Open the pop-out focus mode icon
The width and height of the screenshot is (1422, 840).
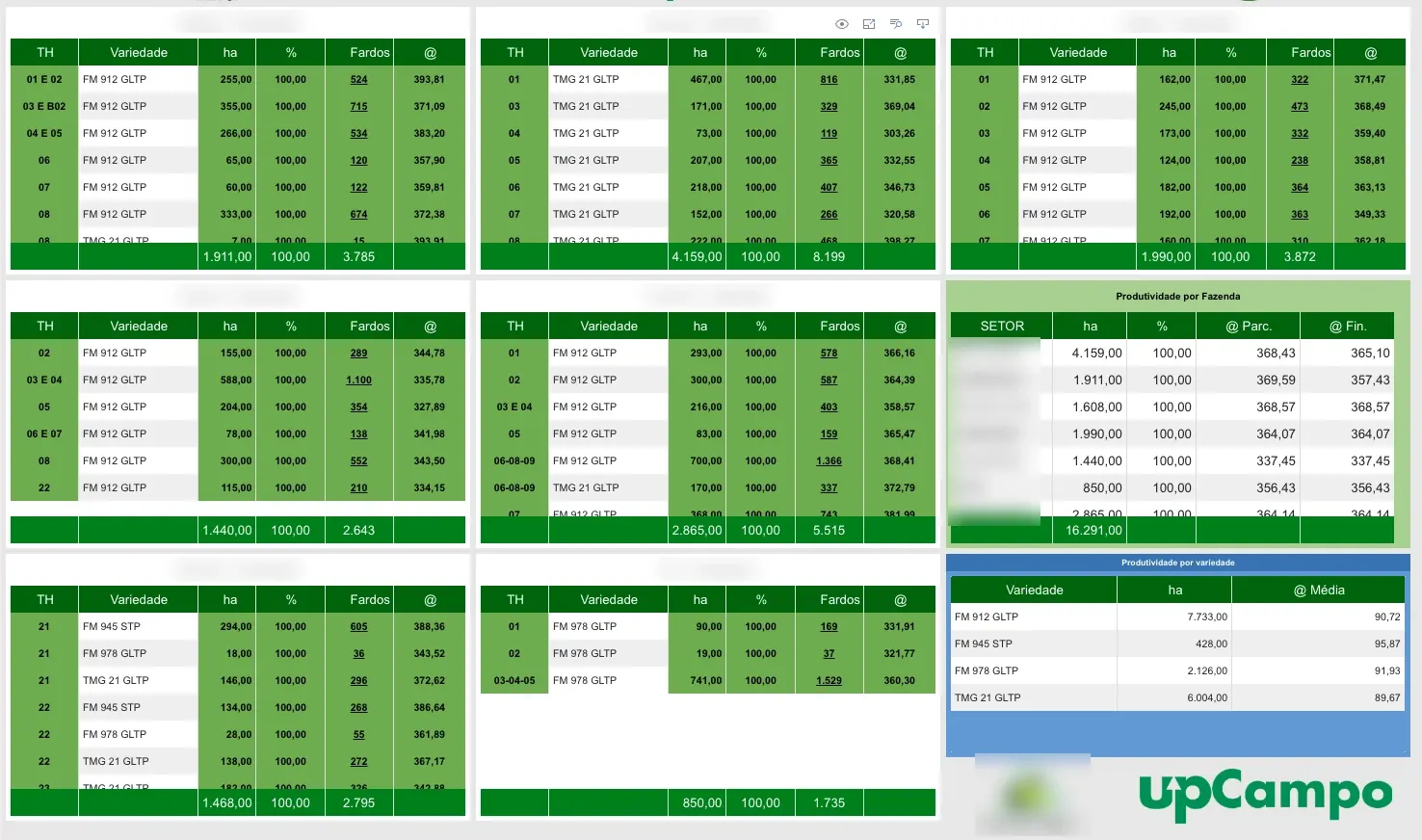[x=869, y=24]
